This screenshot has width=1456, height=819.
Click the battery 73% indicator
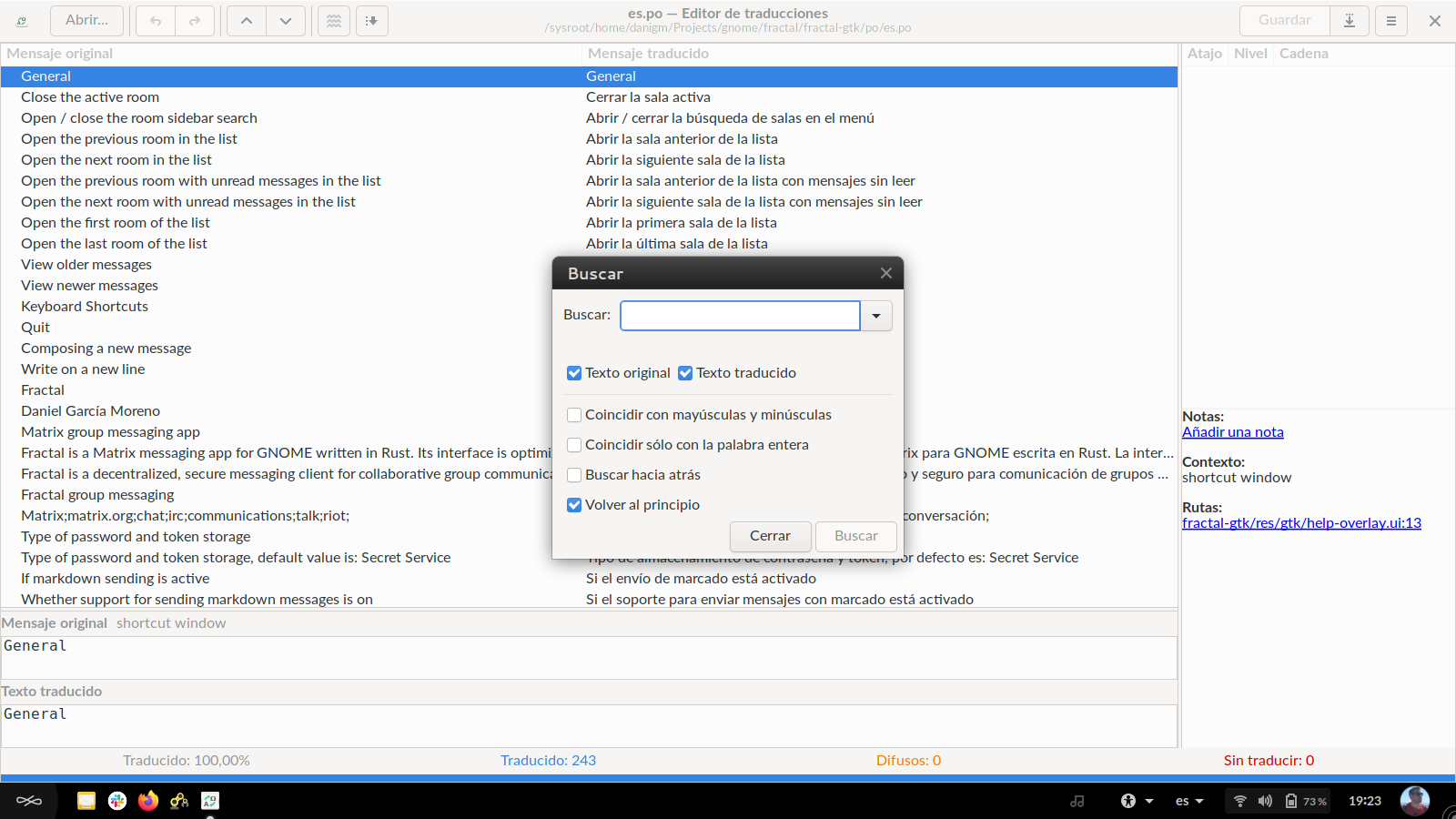[x=1306, y=801]
